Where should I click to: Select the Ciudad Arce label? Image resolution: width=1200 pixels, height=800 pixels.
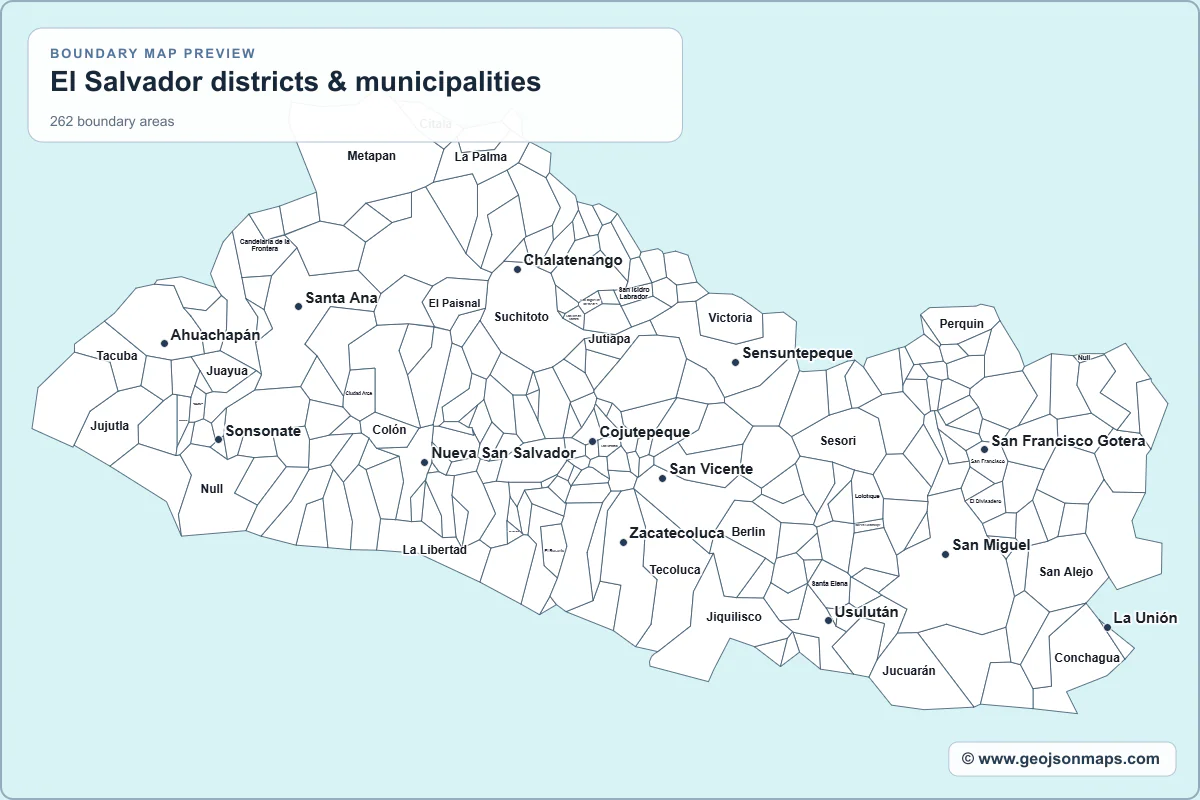tap(359, 394)
